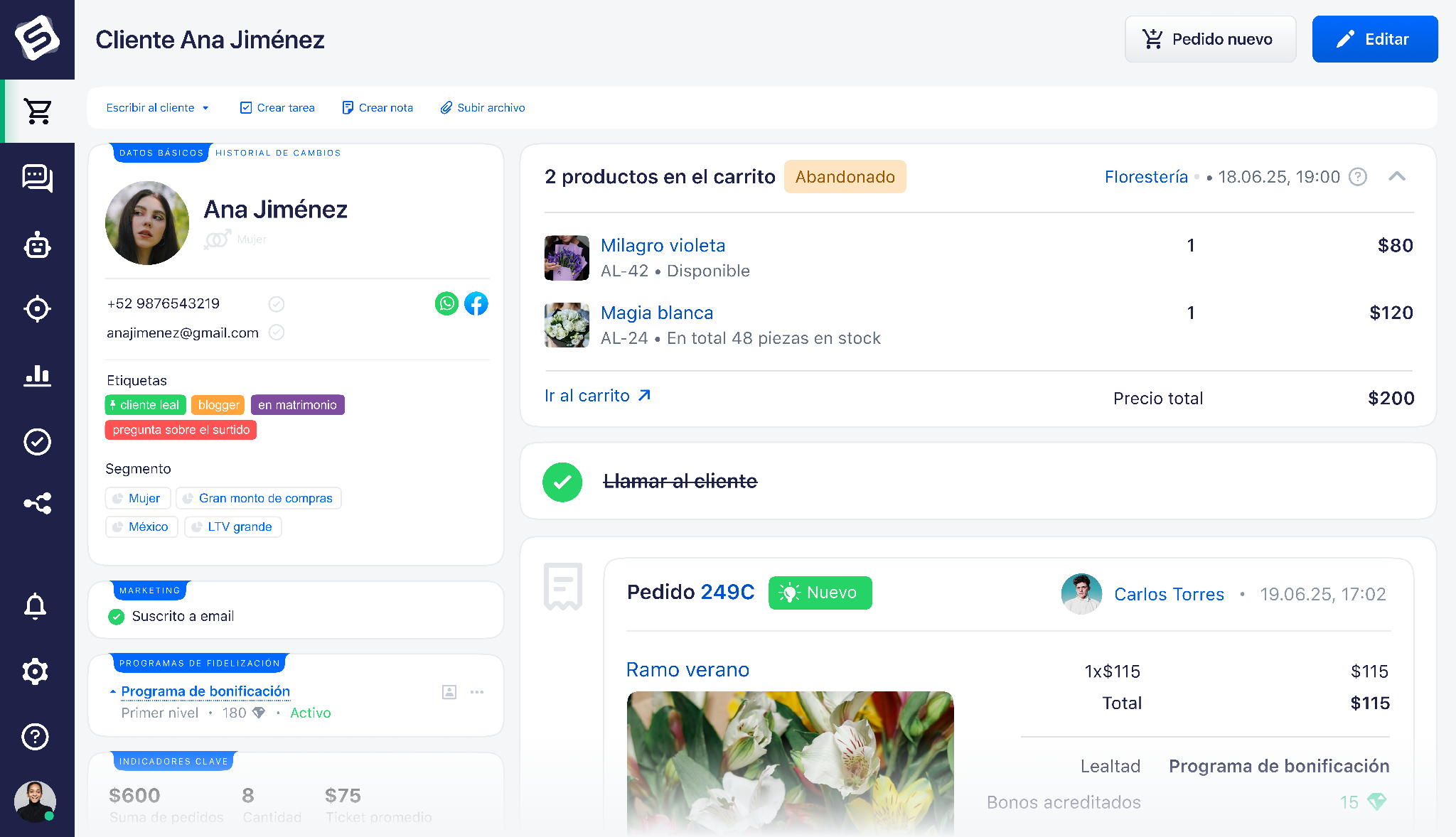Viewport: 1456px width, 837px height.
Task: Collapse the abandoned cart card chevron
Action: click(x=1398, y=177)
